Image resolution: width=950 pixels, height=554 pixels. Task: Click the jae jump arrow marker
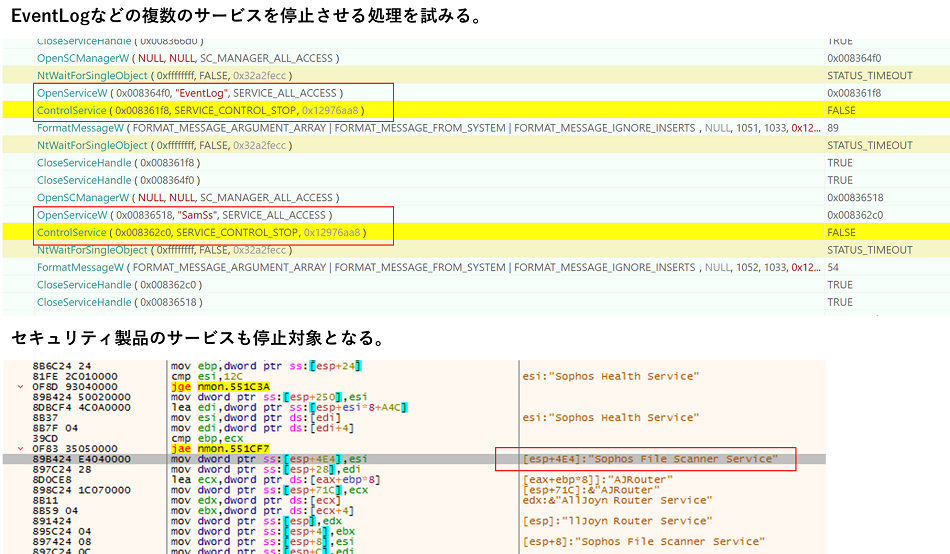click(x=21, y=449)
